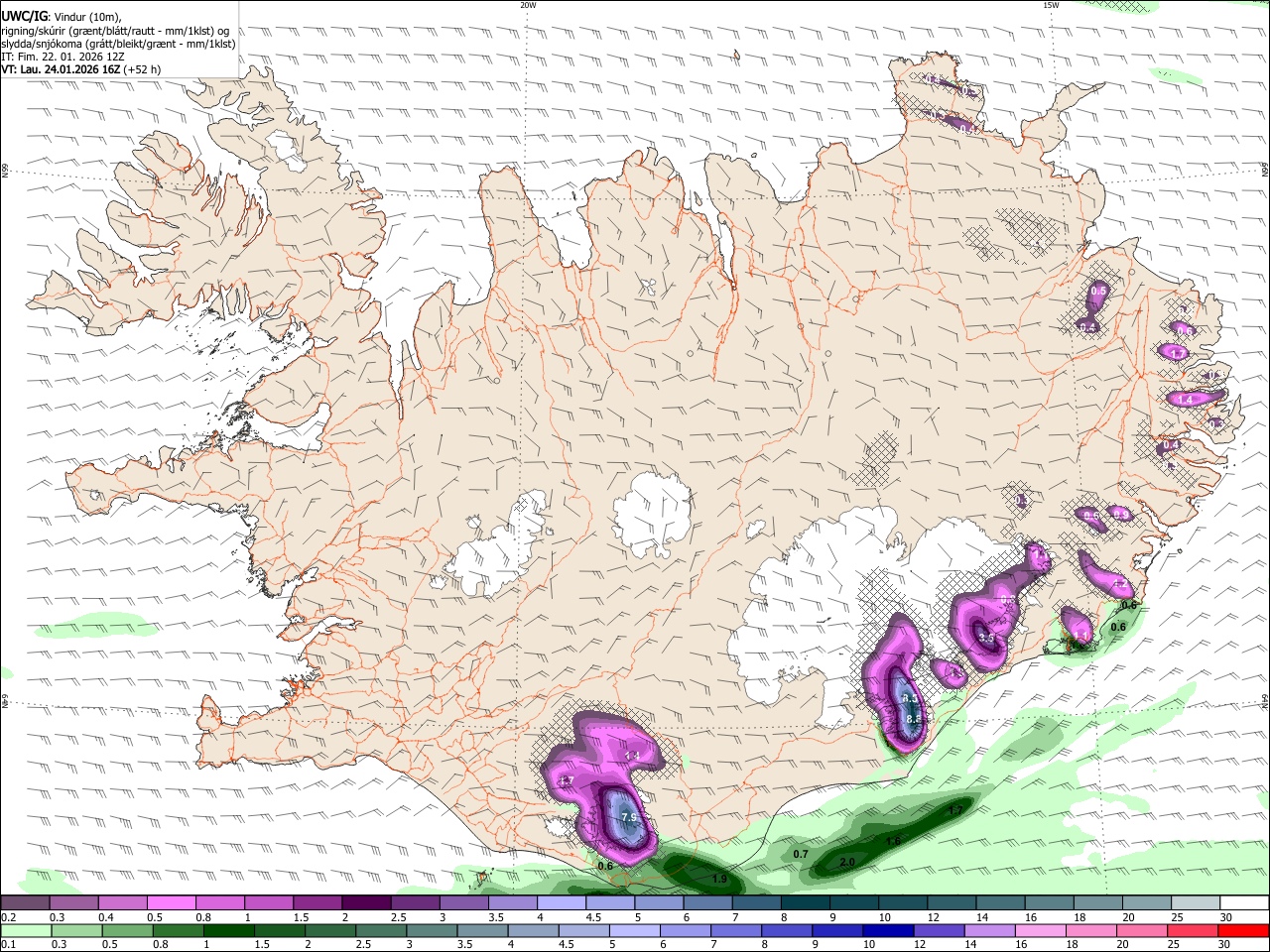Click the "15W" longitude label
This screenshot has height=952, width=1270.
tap(1050, 5)
